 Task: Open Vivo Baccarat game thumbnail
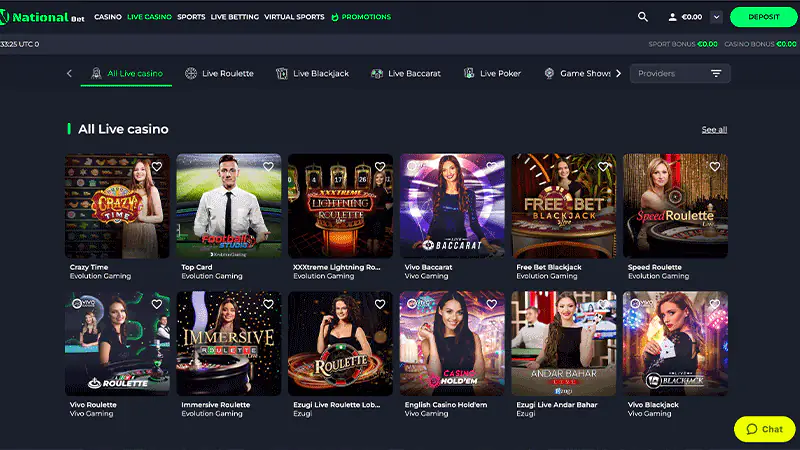[452, 206]
